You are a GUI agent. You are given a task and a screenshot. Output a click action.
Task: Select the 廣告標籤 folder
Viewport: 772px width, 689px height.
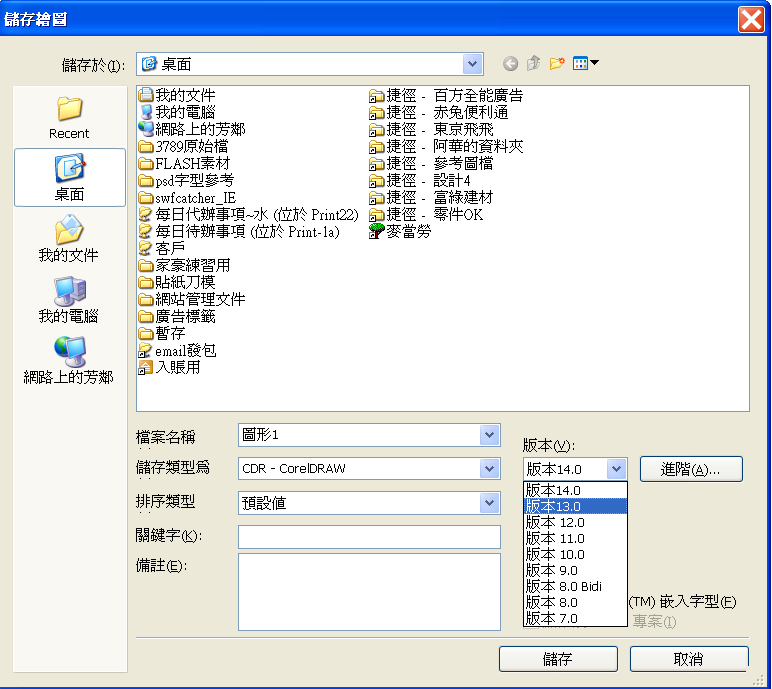point(177,317)
